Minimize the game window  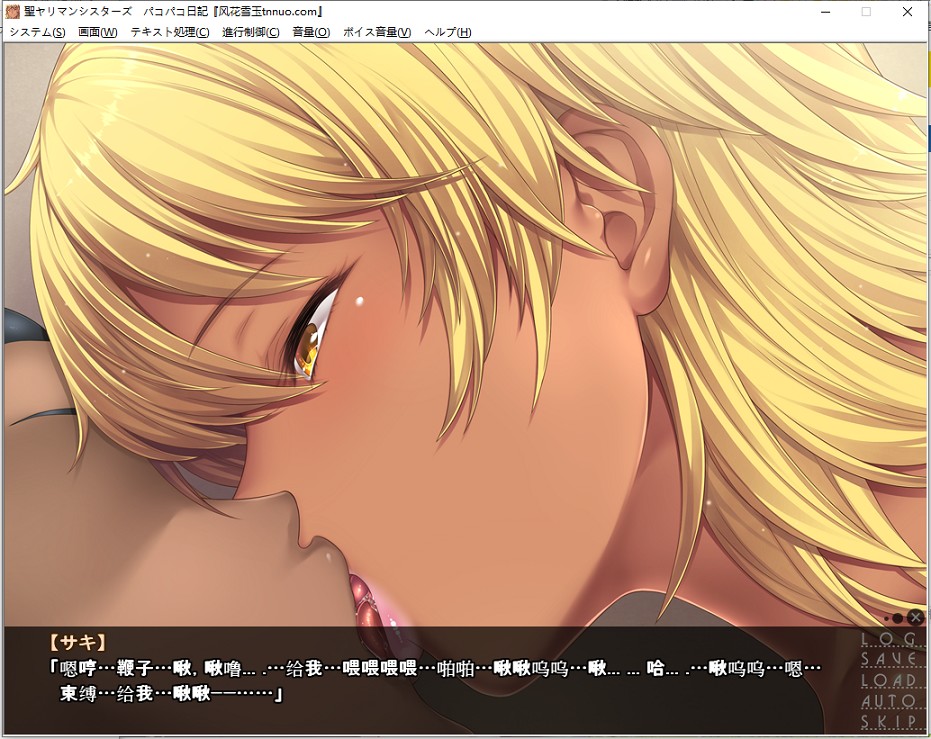(825, 11)
